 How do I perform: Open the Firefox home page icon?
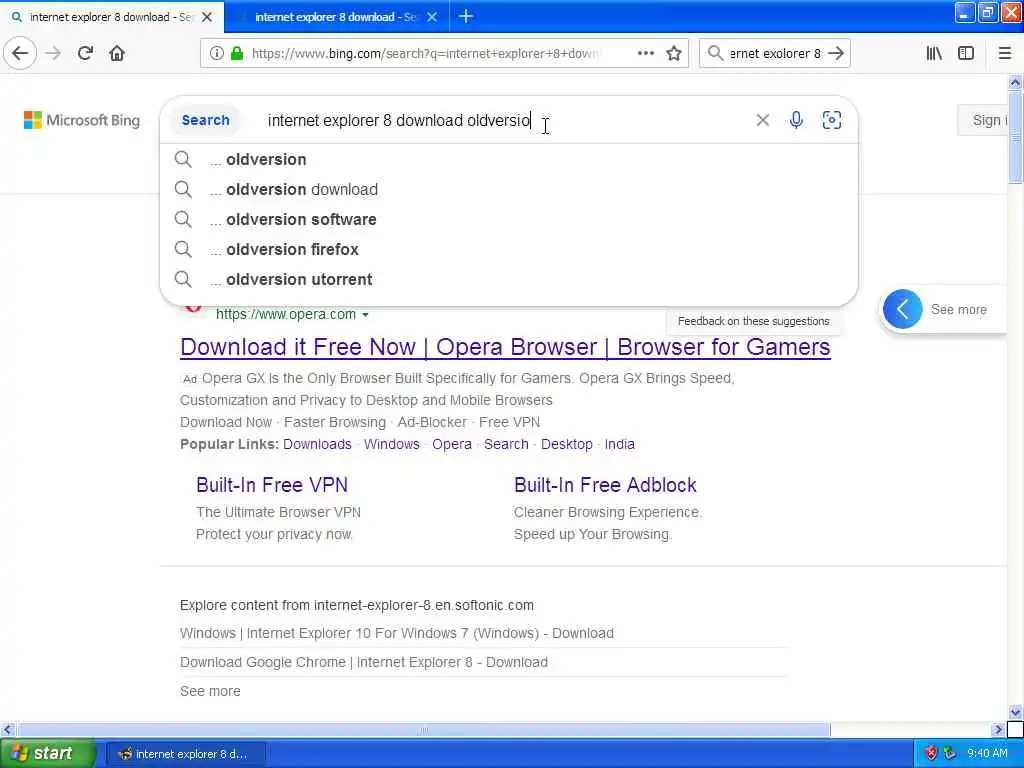117,53
